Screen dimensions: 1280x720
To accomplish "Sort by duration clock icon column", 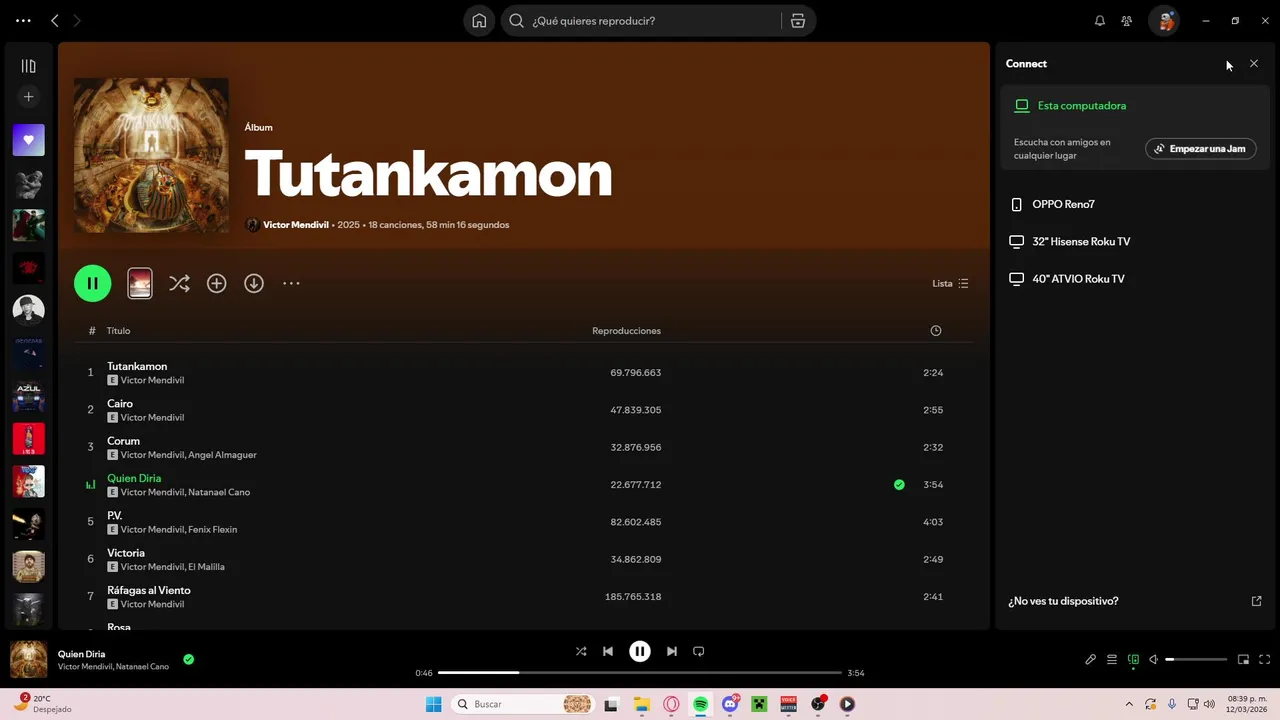I will point(936,331).
